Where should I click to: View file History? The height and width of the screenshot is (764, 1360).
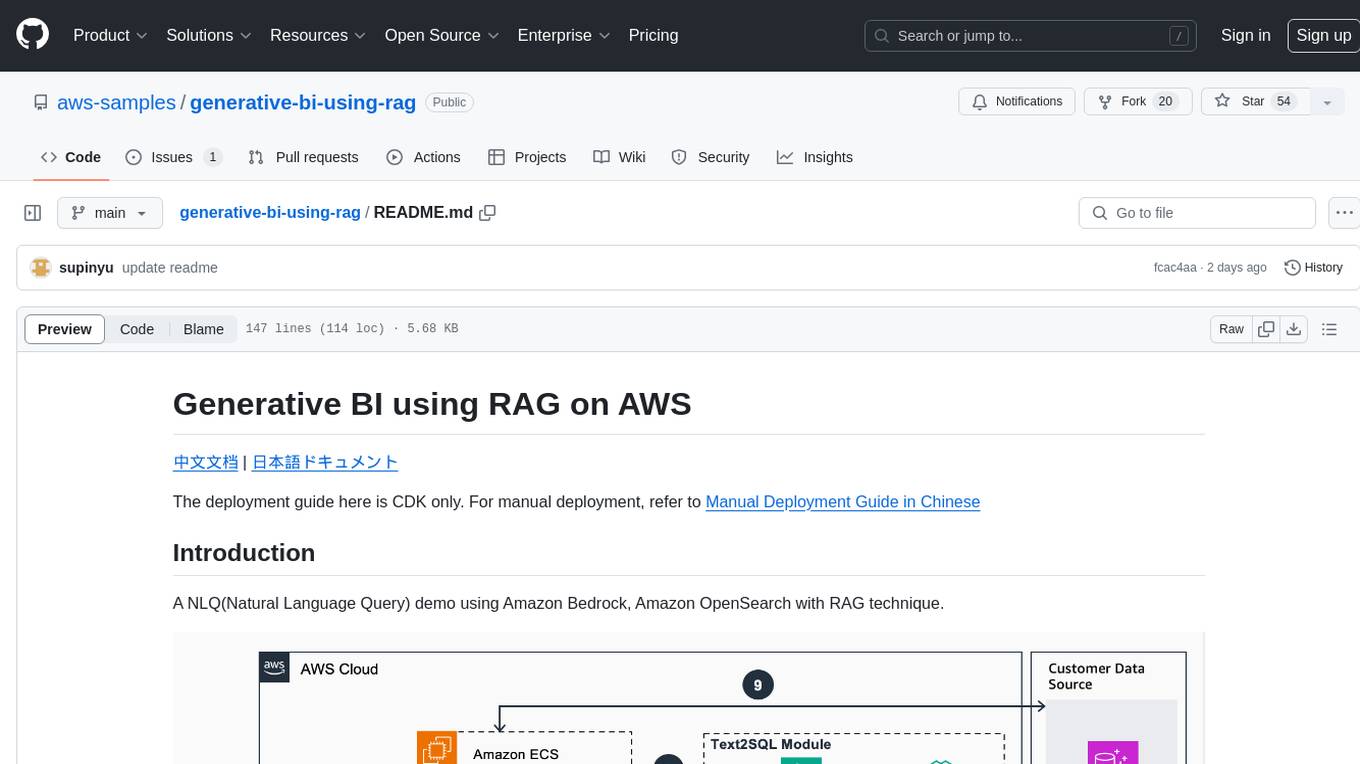[1313, 267]
